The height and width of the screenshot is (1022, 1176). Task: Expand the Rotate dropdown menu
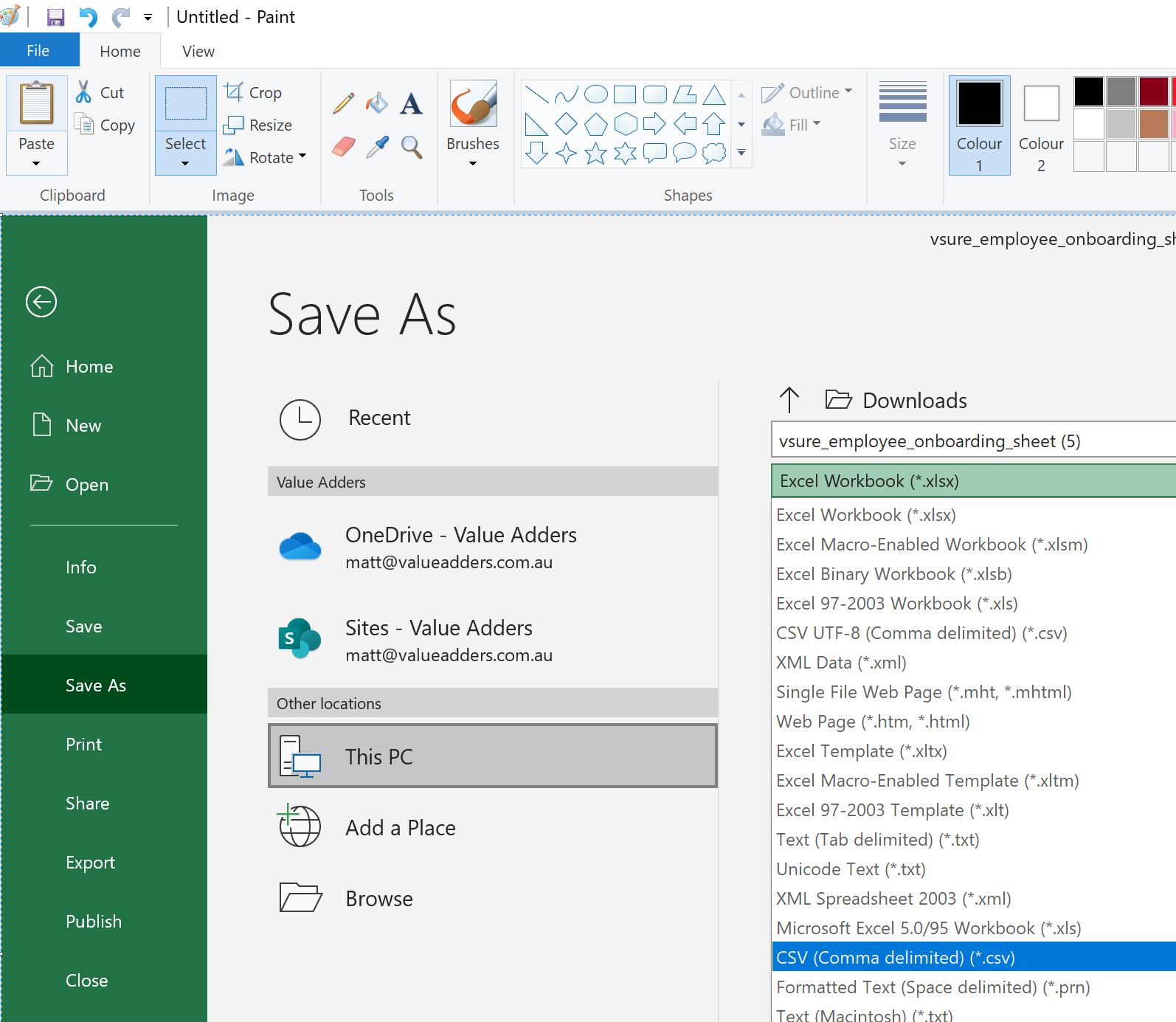click(x=302, y=156)
